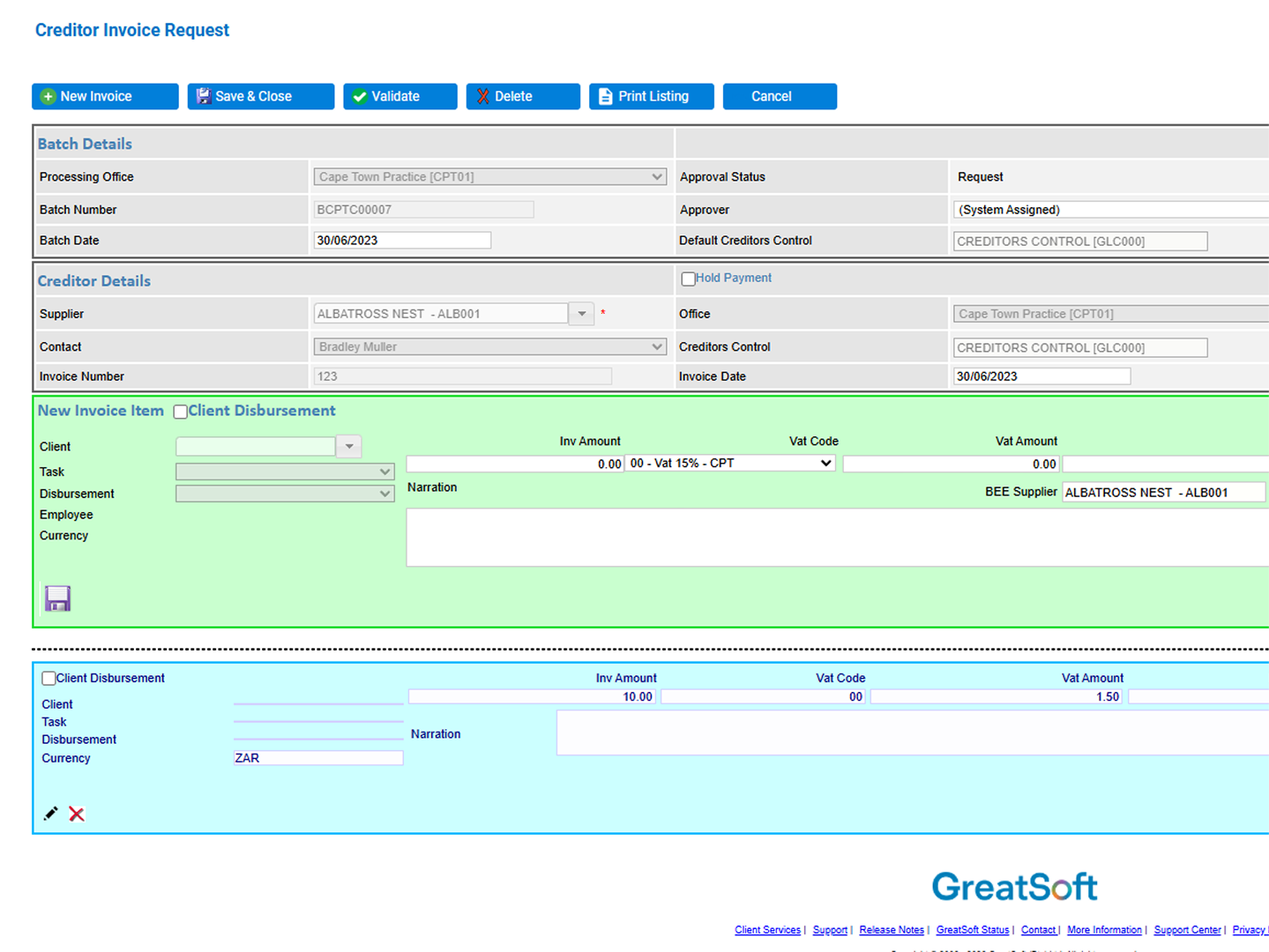Image resolution: width=1269 pixels, height=952 pixels.
Task: Open the Release Notes link
Action: coord(892,930)
